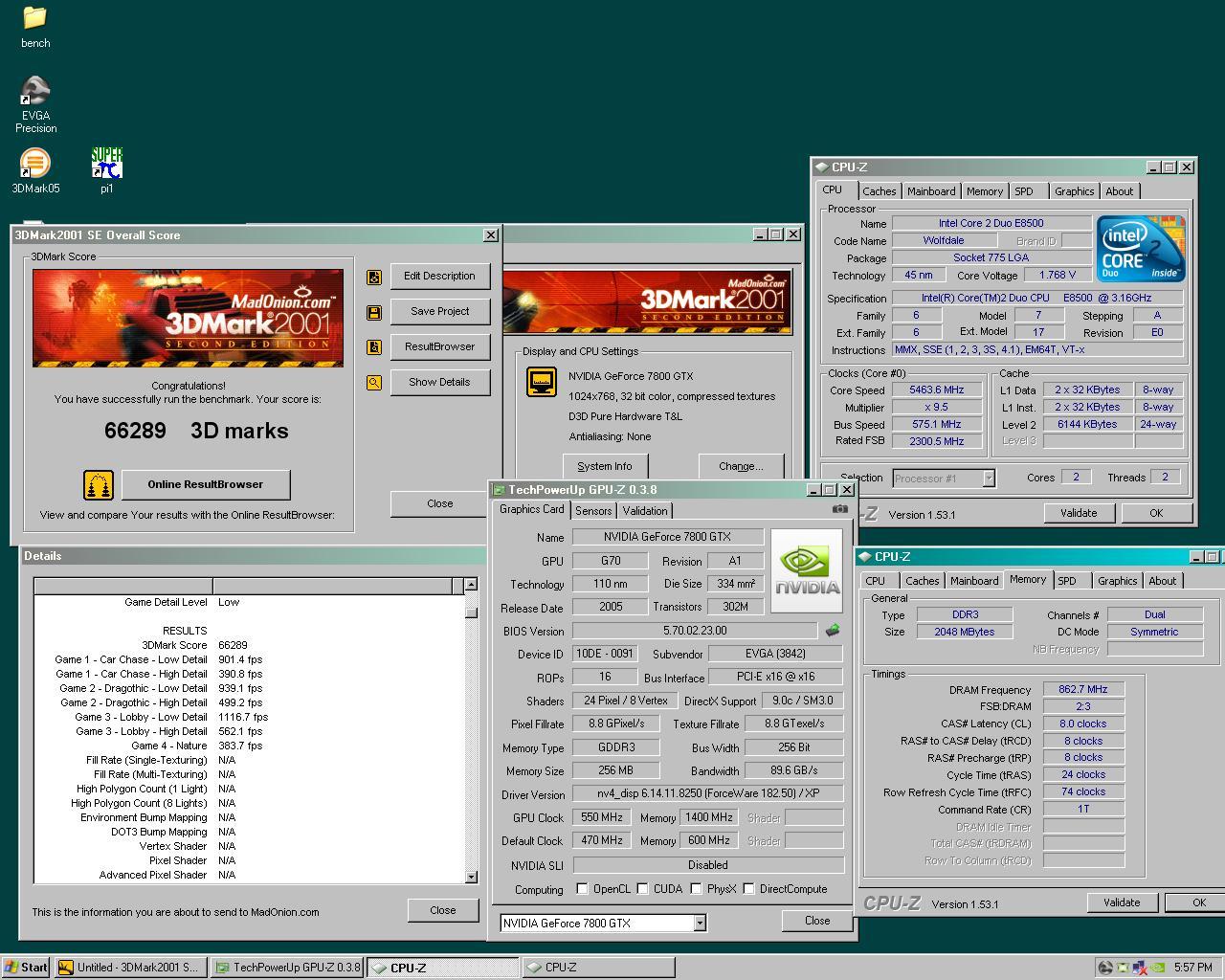The height and width of the screenshot is (980, 1225).
Task: Open 3DMark05 desktop shortcut
Action: coord(35,171)
